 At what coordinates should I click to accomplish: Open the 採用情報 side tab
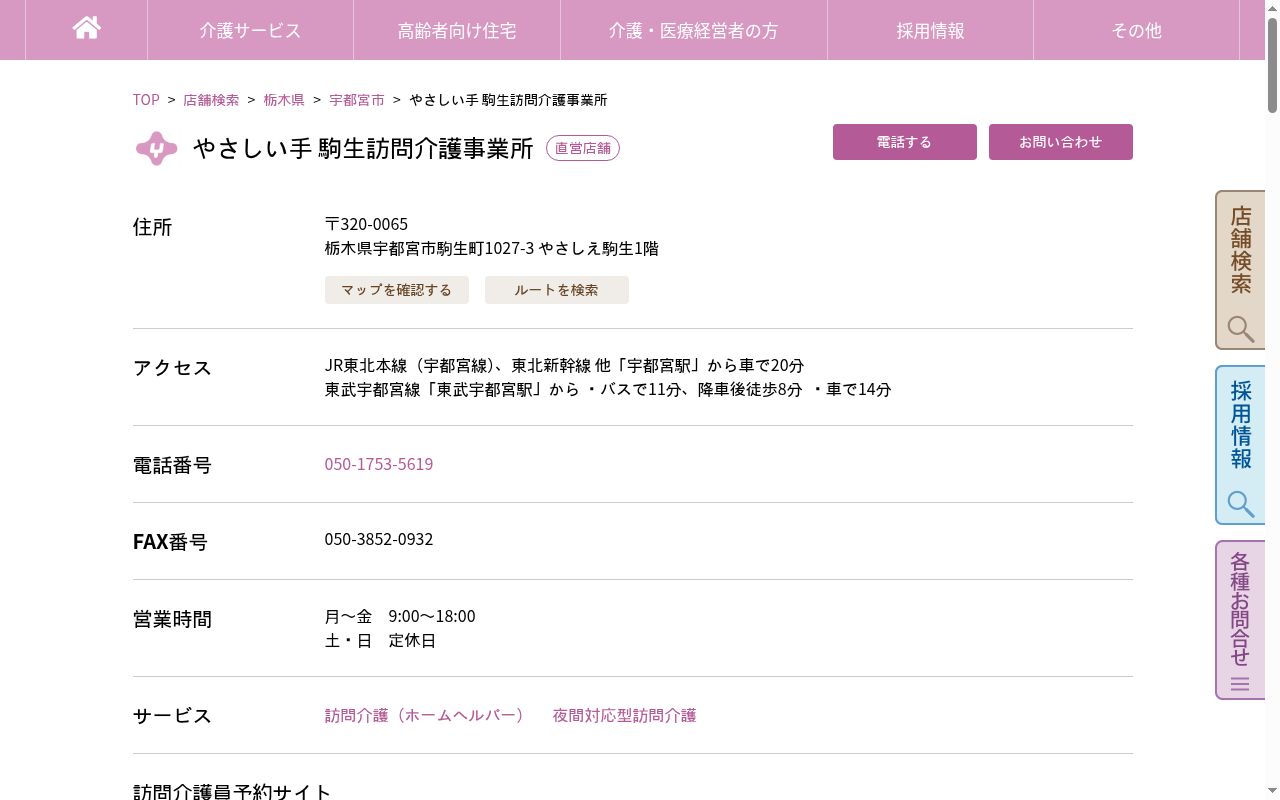point(1240,445)
